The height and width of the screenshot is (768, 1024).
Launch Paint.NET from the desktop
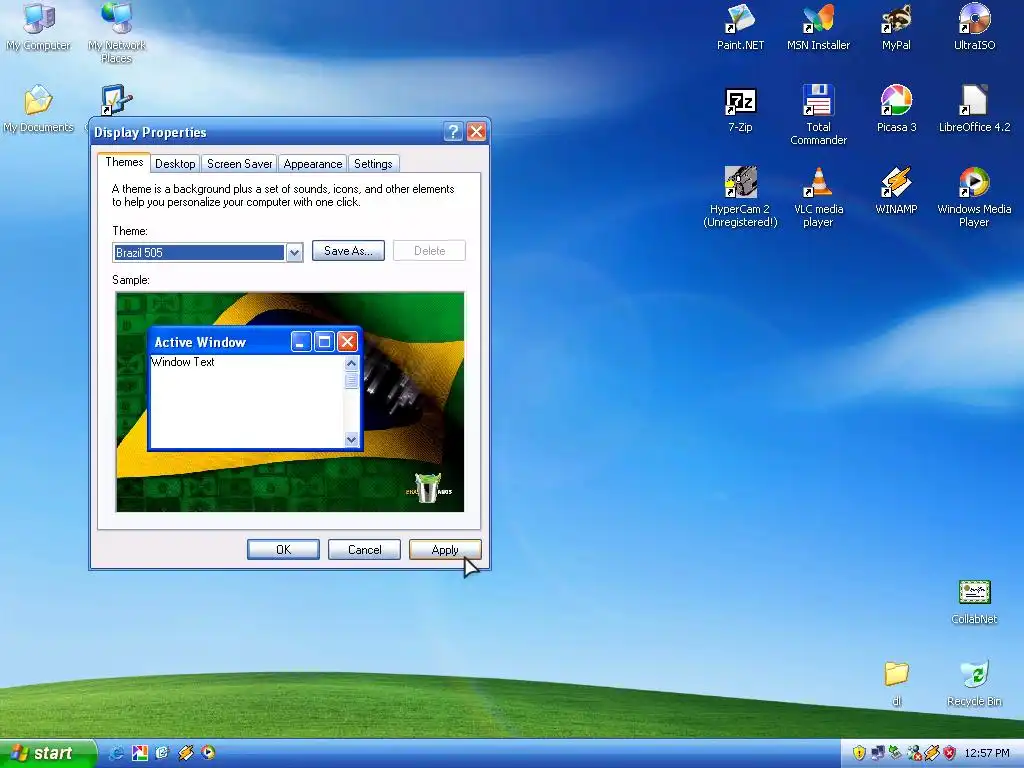click(740, 27)
